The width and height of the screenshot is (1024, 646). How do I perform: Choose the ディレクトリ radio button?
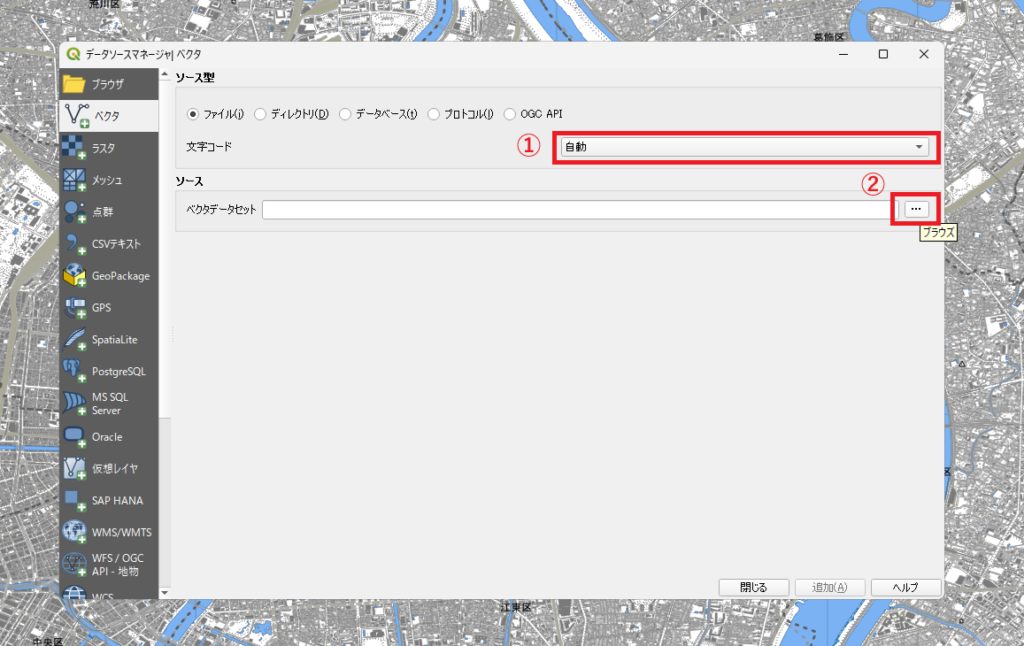260,114
